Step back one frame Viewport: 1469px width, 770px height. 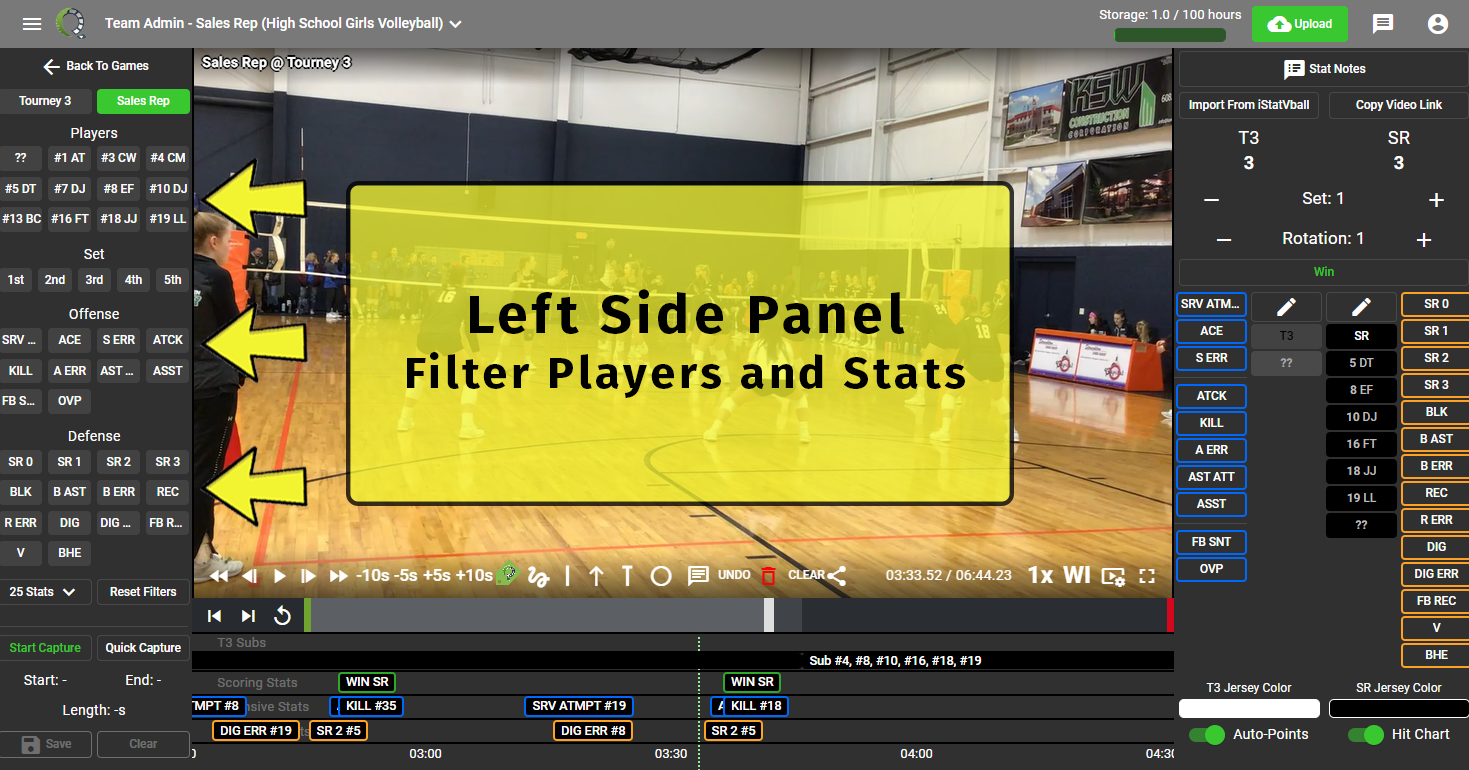[250, 576]
